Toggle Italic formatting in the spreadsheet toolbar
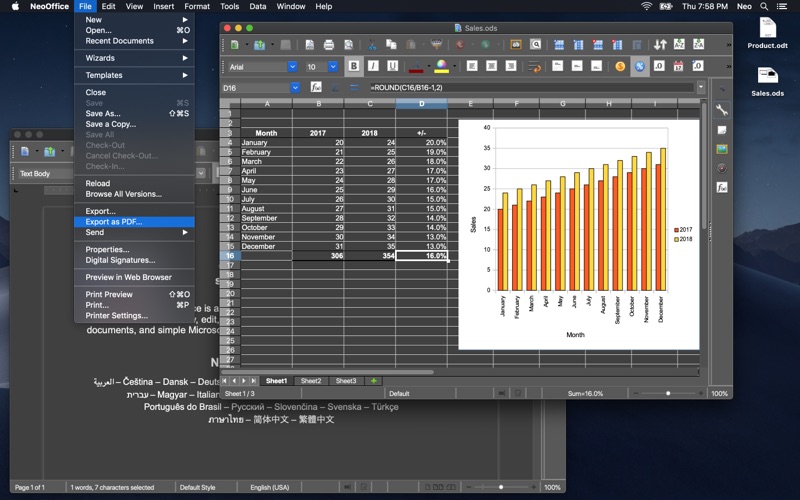The width and height of the screenshot is (800, 500). [x=374, y=67]
